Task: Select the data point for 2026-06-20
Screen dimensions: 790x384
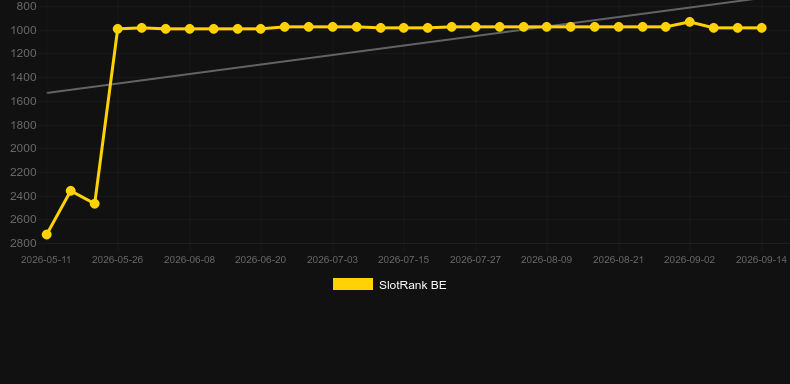Action: pyautogui.click(x=260, y=29)
